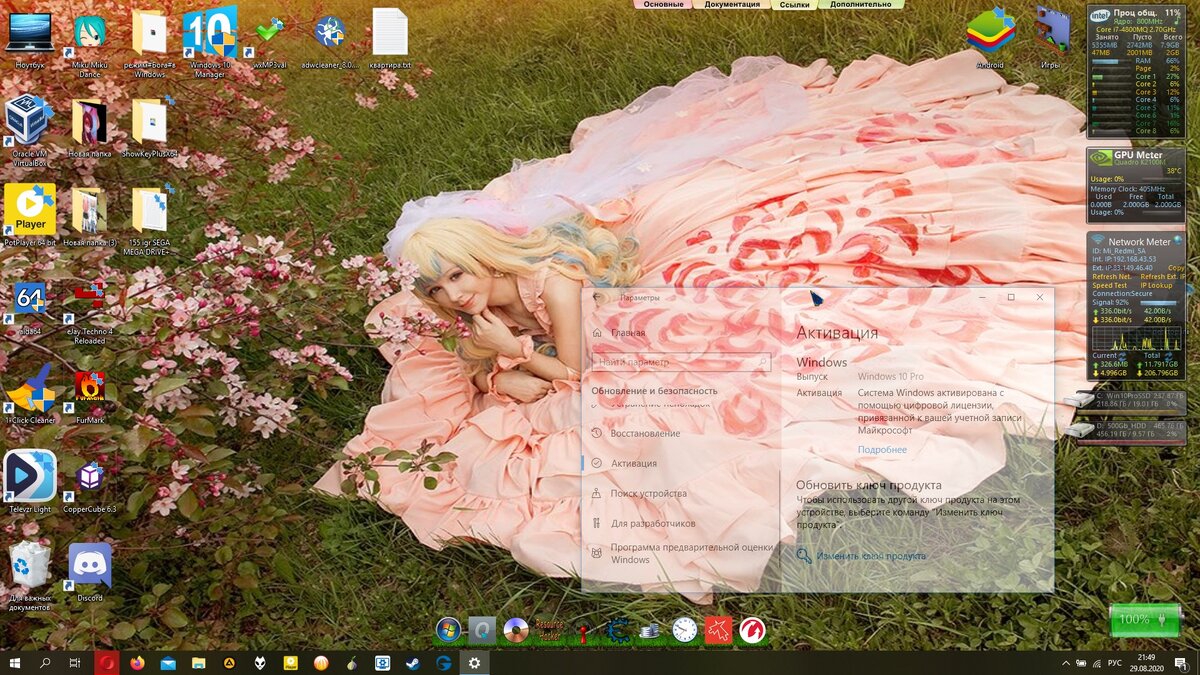Click Speed Test in Network Meter
1200x675 pixels.
point(1109,285)
